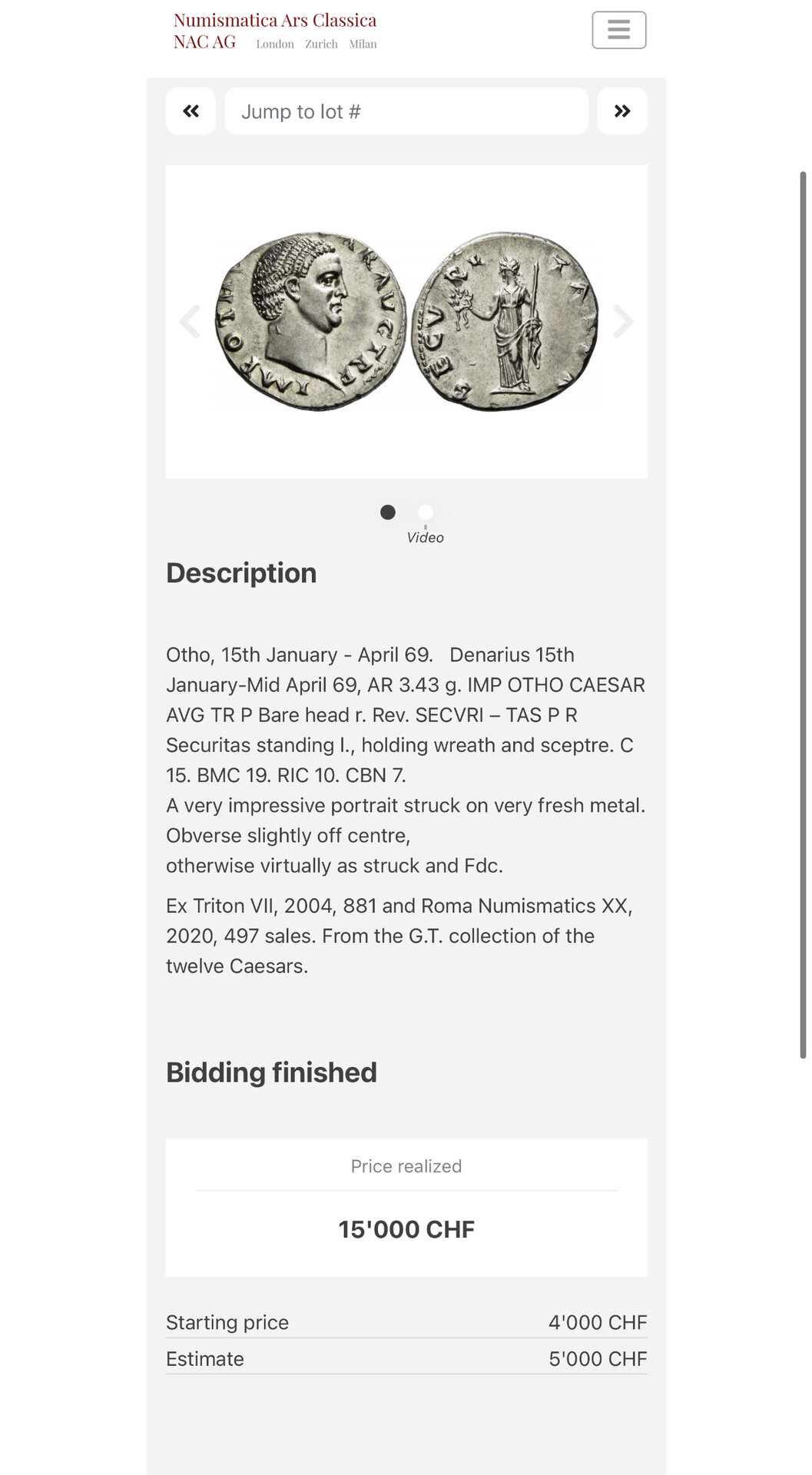The height and width of the screenshot is (1475, 812).
Task: Open the hamburger navigation menu
Action: [618, 30]
